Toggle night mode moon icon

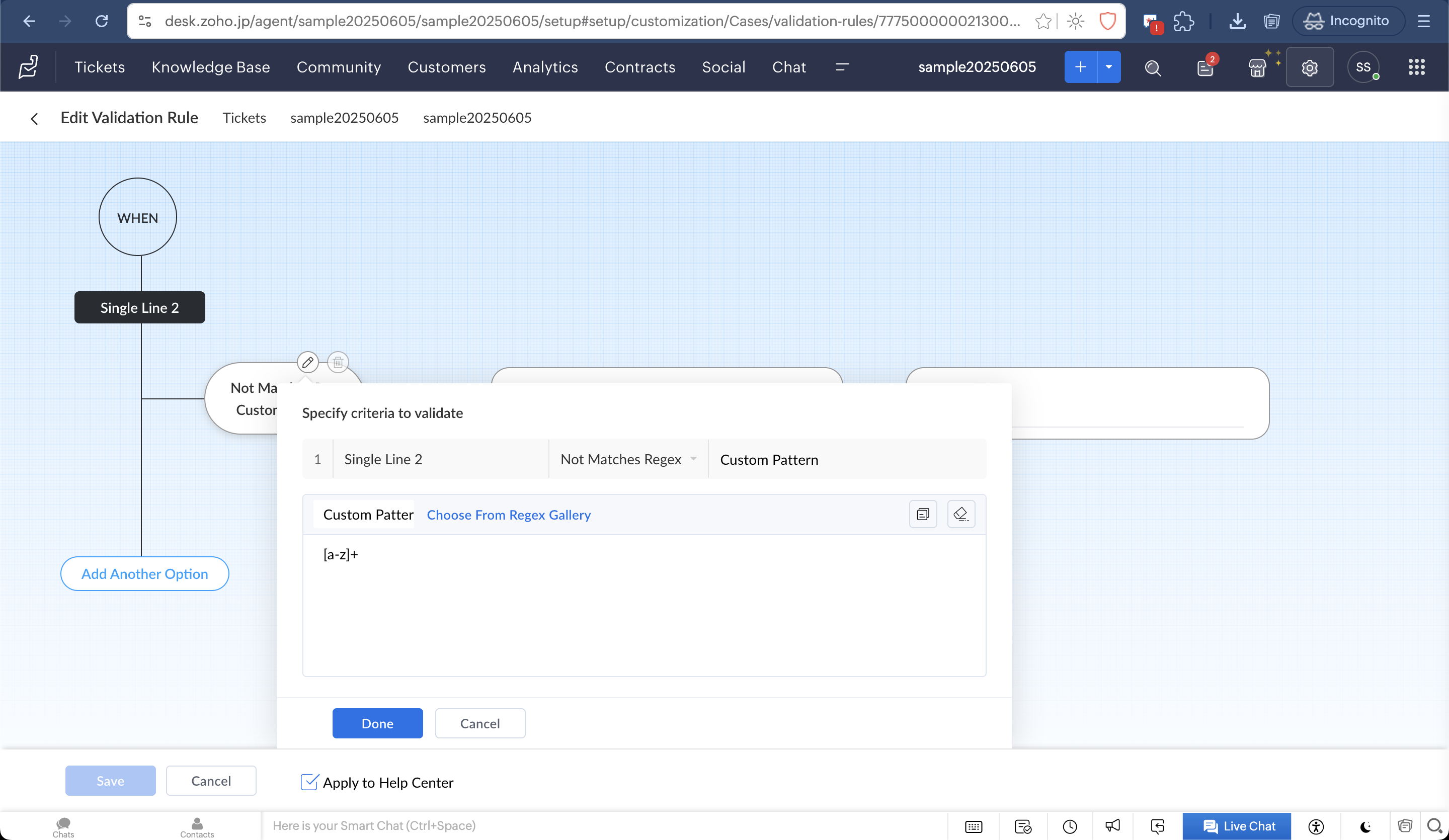point(1365,827)
